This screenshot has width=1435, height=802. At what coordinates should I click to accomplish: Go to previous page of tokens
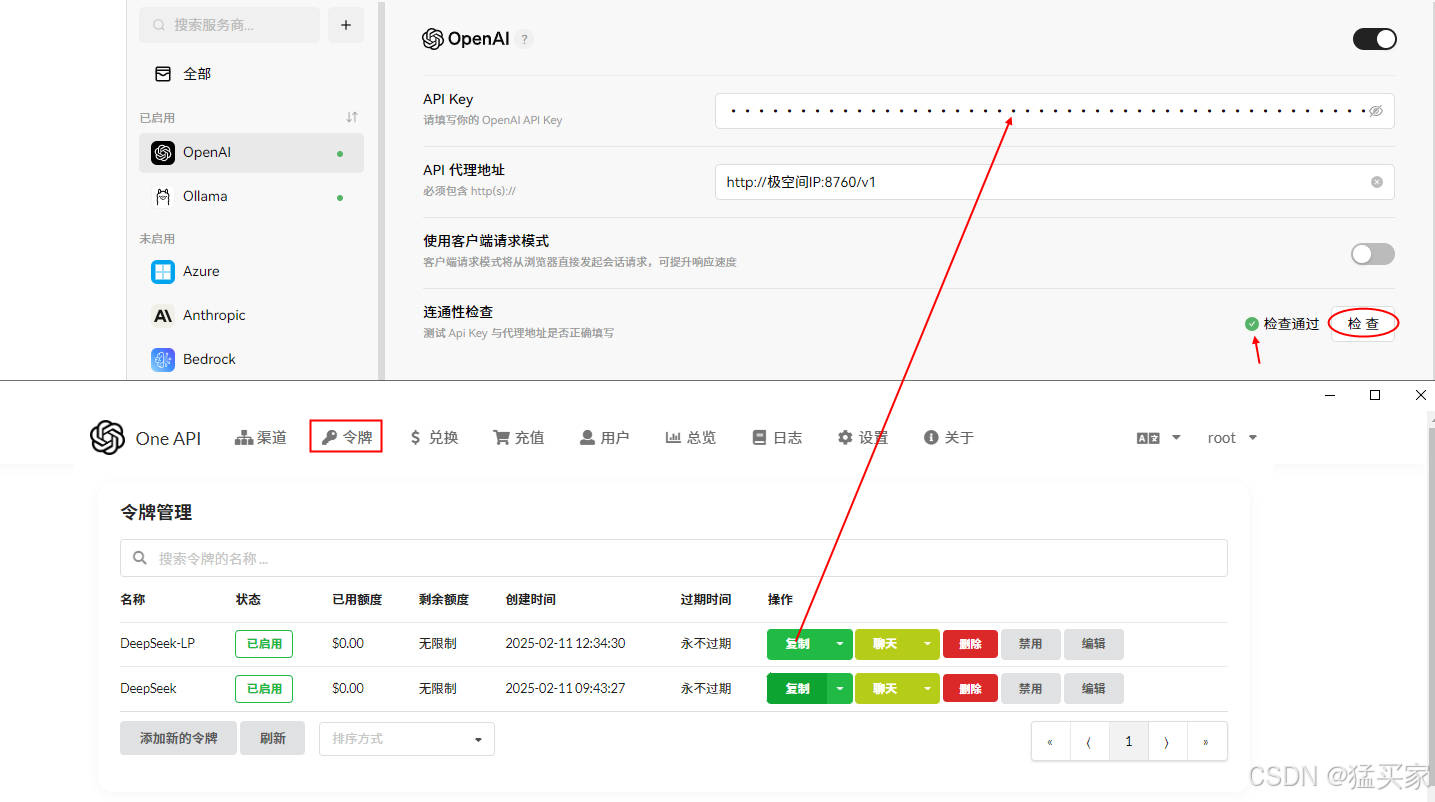[x=1089, y=742]
